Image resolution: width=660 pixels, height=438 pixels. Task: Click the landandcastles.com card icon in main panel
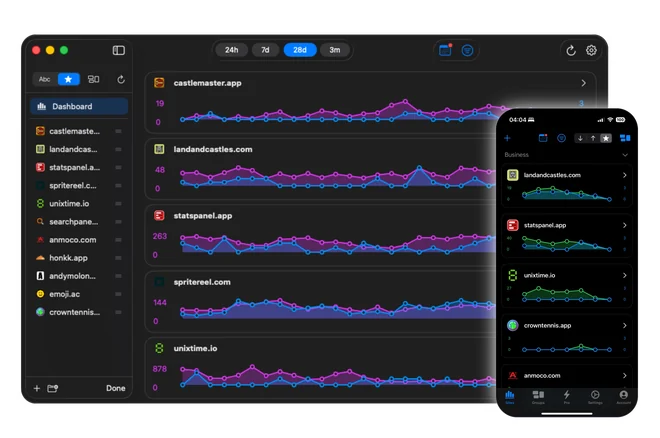(159, 149)
